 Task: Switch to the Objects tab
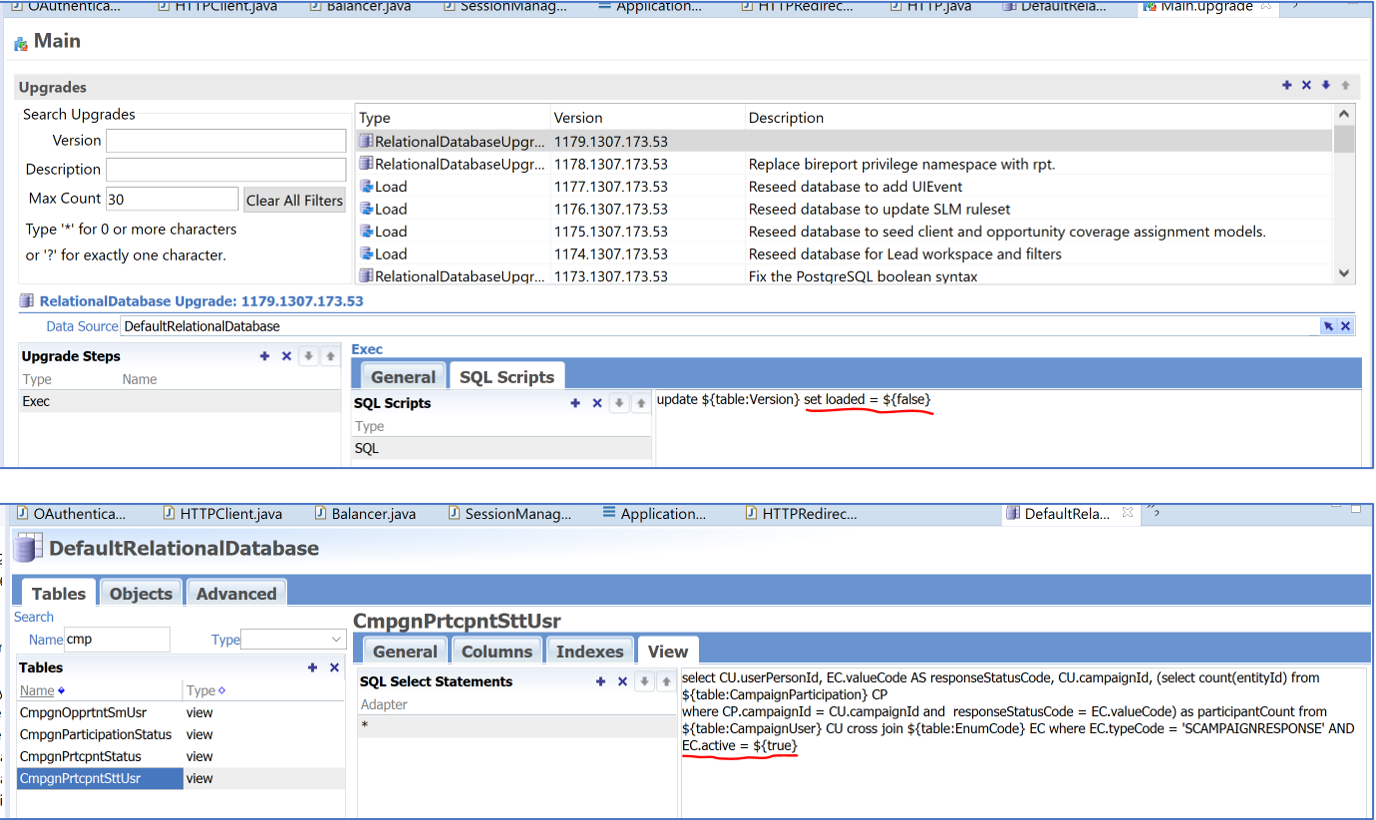[x=141, y=593]
